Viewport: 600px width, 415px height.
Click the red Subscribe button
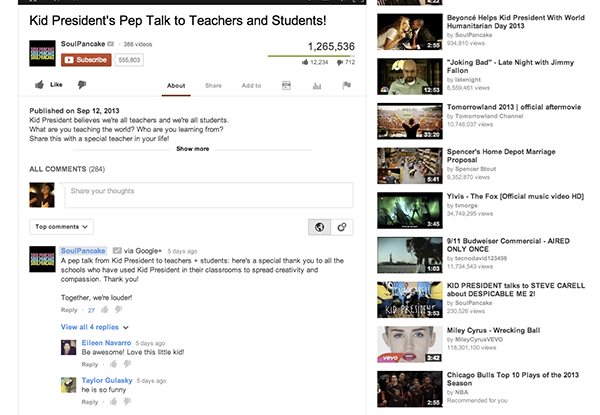[86, 60]
